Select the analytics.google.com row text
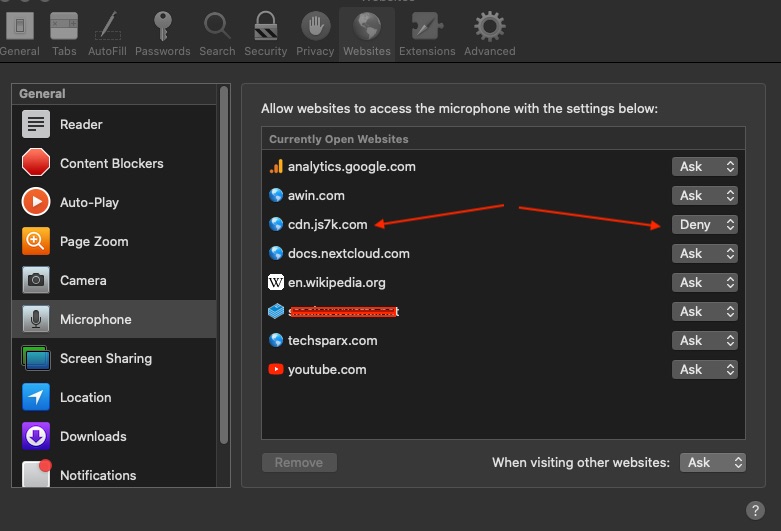 click(352, 166)
